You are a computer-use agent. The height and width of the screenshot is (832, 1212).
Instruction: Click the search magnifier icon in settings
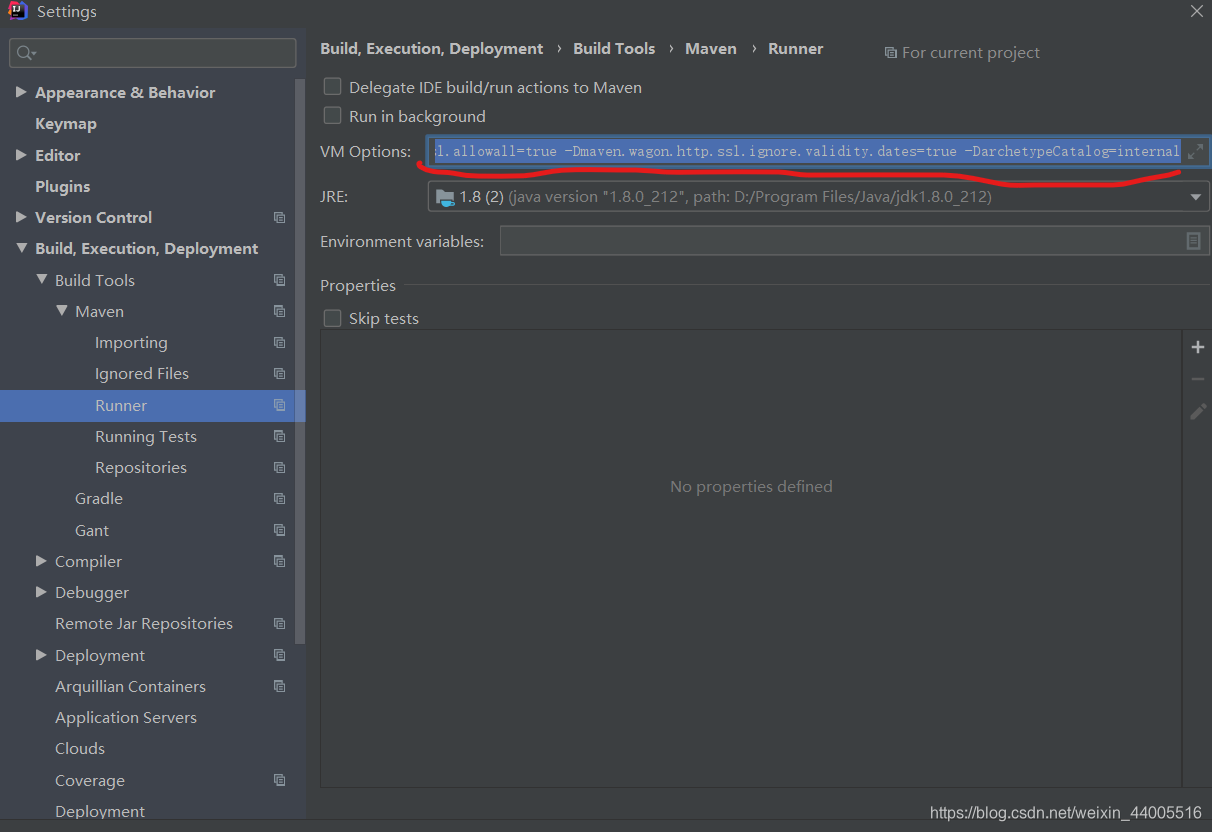pyautogui.click(x=26, y=53)
